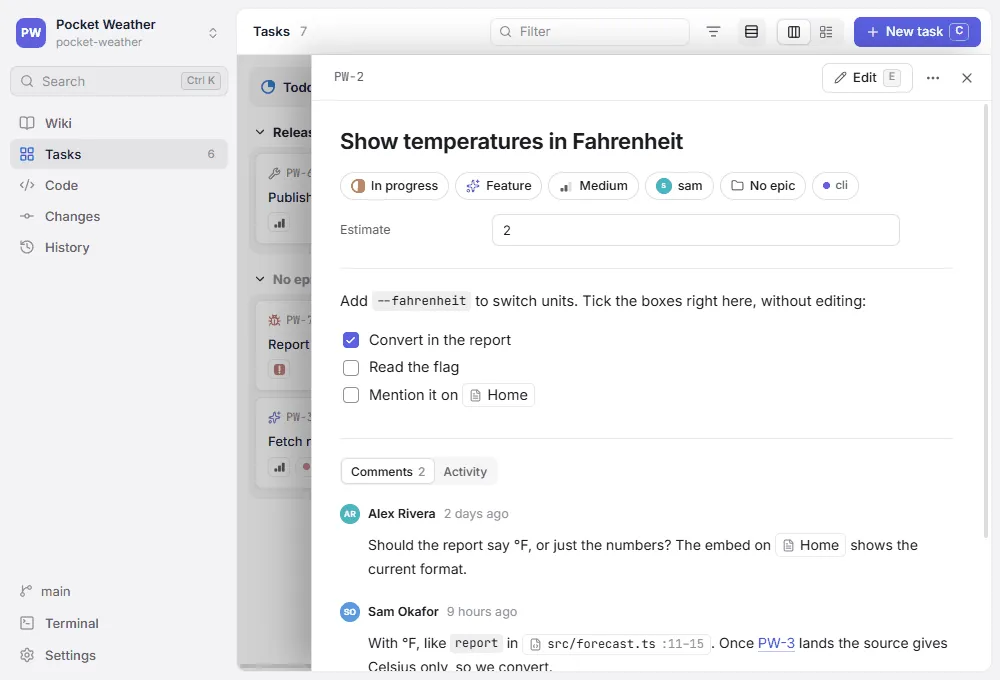Open the Code section

[x=119, y=185]
